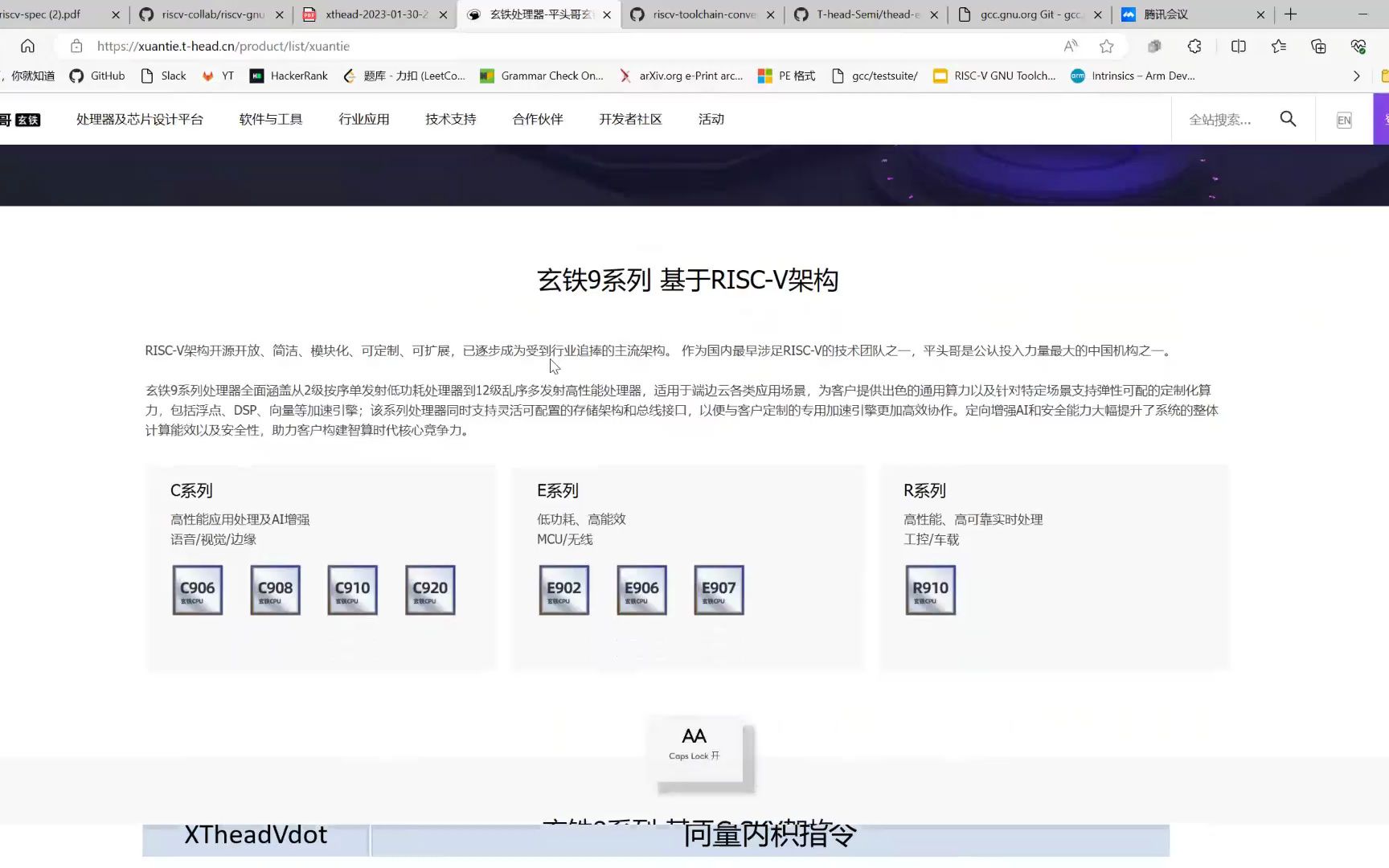This screenshot has width=1389, height=868.
Task: Open a new browser tab
Action: click(x=1291, y=14)
